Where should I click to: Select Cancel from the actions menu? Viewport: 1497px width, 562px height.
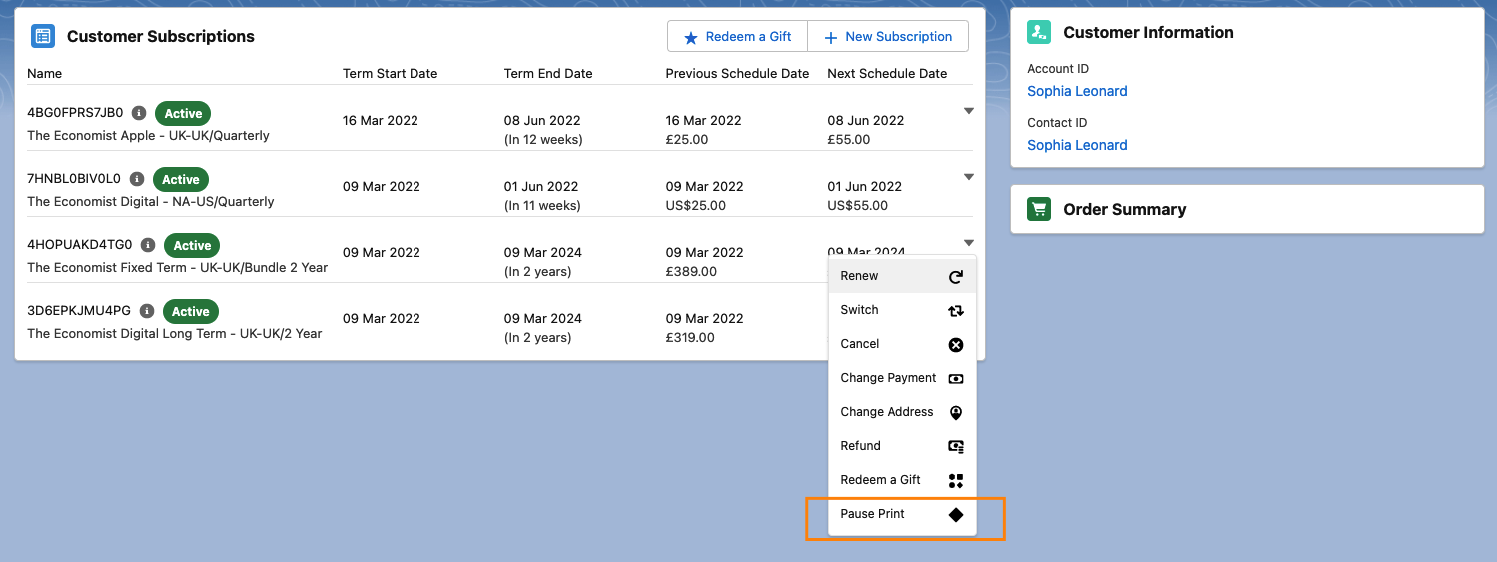(902, 344)
